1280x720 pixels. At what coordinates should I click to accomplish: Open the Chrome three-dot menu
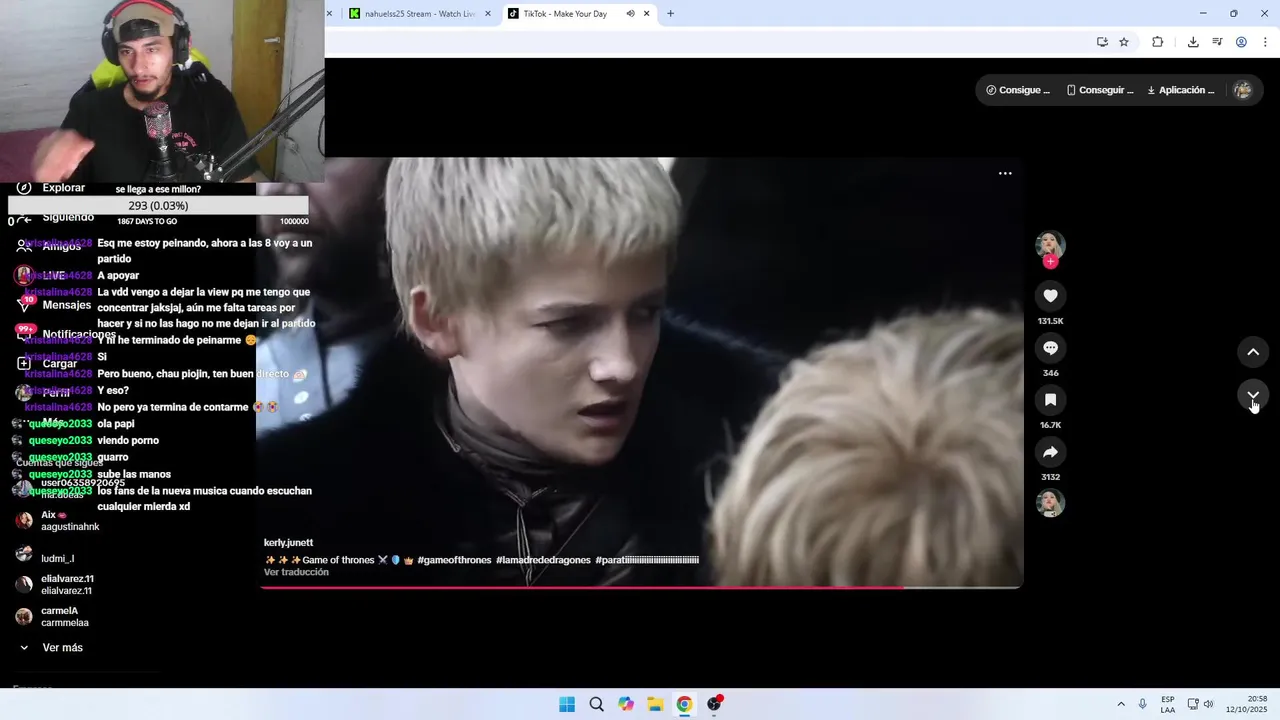[1265, 42]
